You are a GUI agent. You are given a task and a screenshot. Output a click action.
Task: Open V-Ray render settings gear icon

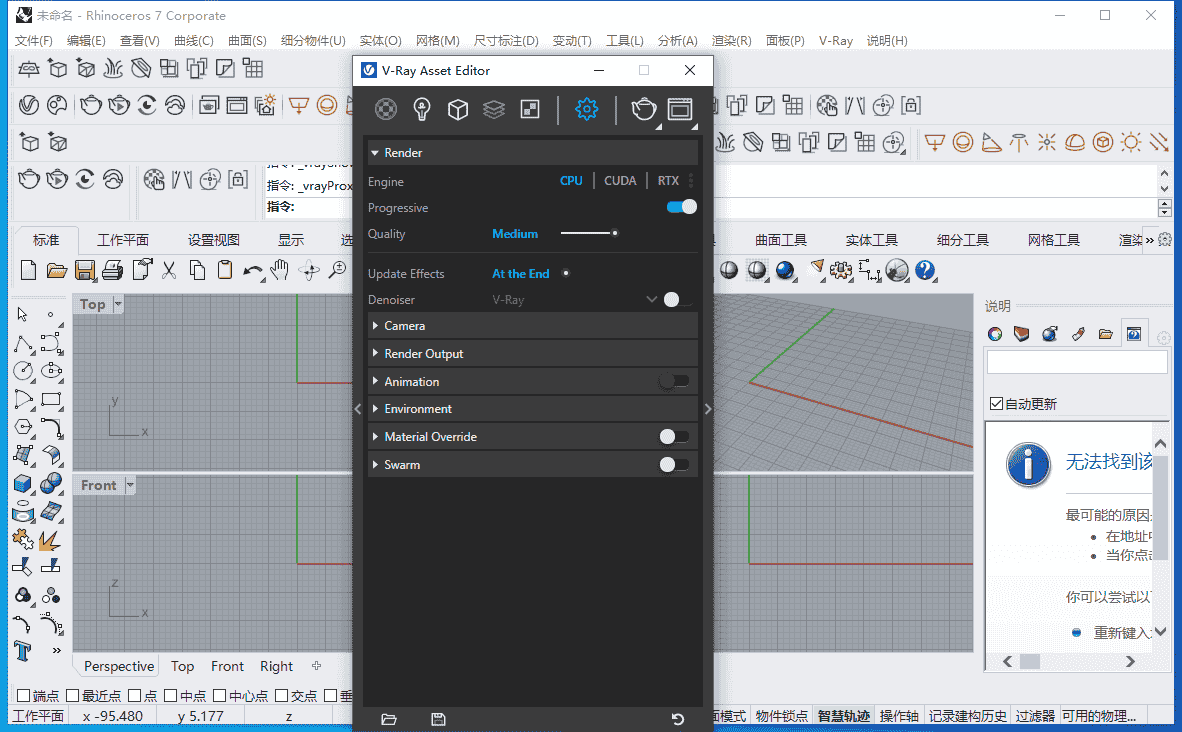tap(586, 109)
